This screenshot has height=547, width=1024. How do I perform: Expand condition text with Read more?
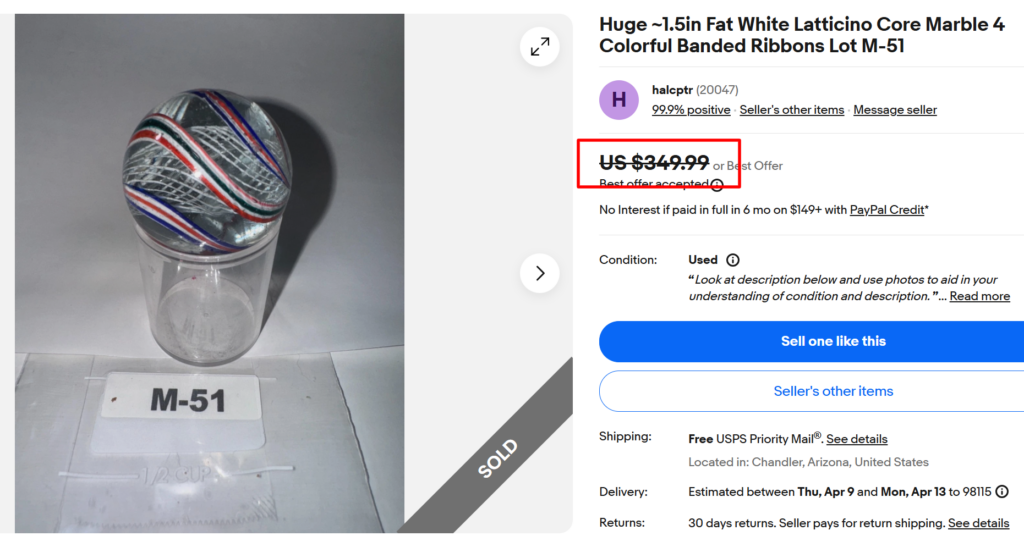[x=979, y=296]
